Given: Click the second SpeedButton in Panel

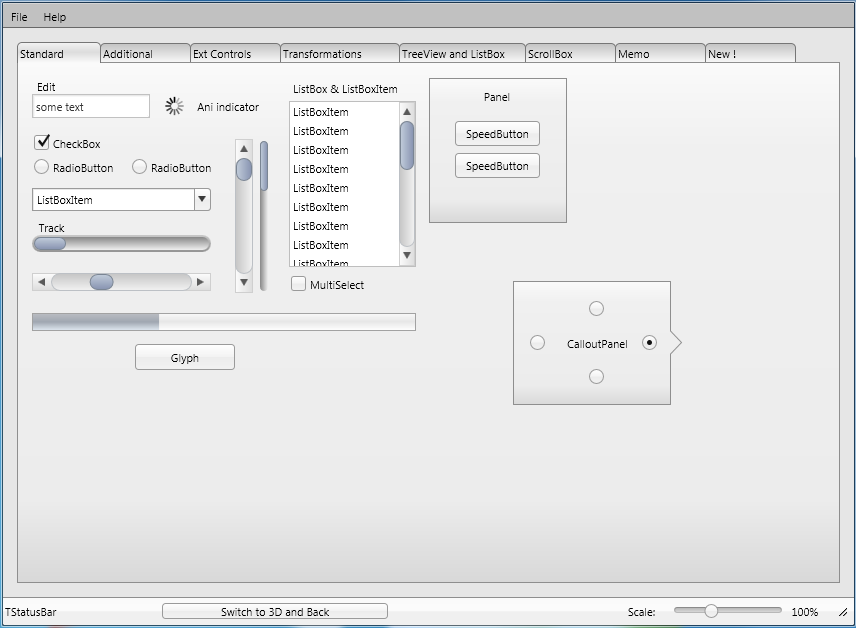Looking at the screenshot, I should pyautogui.click(x=497, y=166).
